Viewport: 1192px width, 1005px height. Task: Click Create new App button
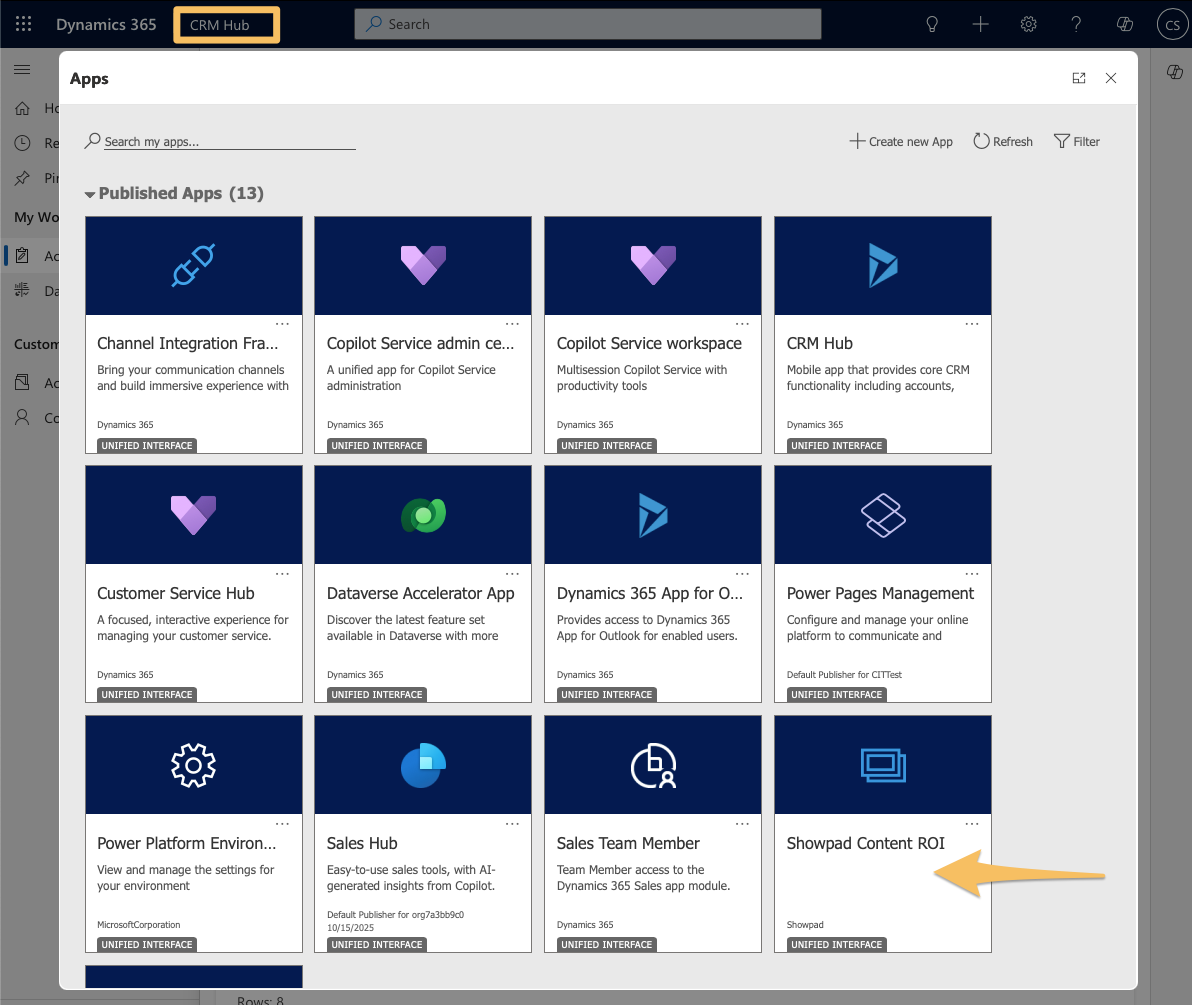coord(901,142)
